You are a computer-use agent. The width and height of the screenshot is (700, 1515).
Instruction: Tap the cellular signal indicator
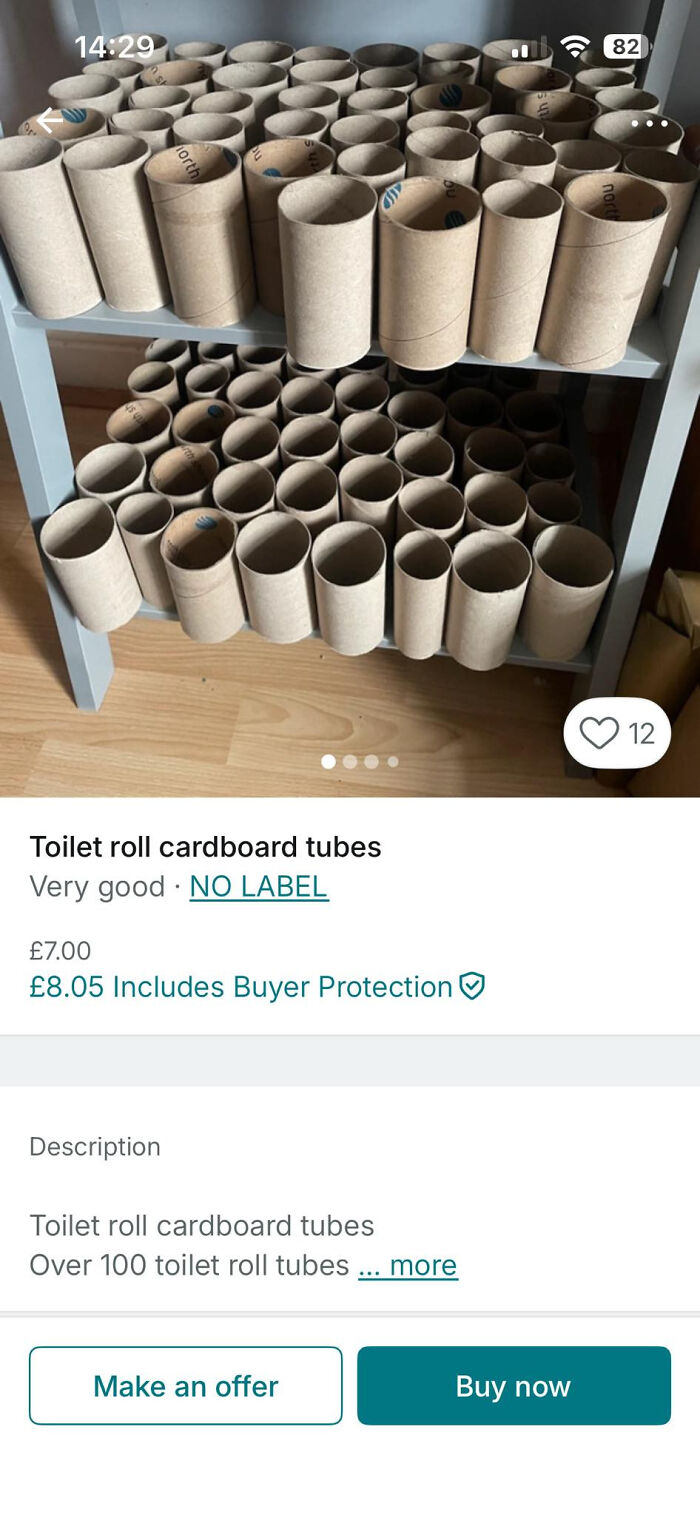[x=530, y=46]
